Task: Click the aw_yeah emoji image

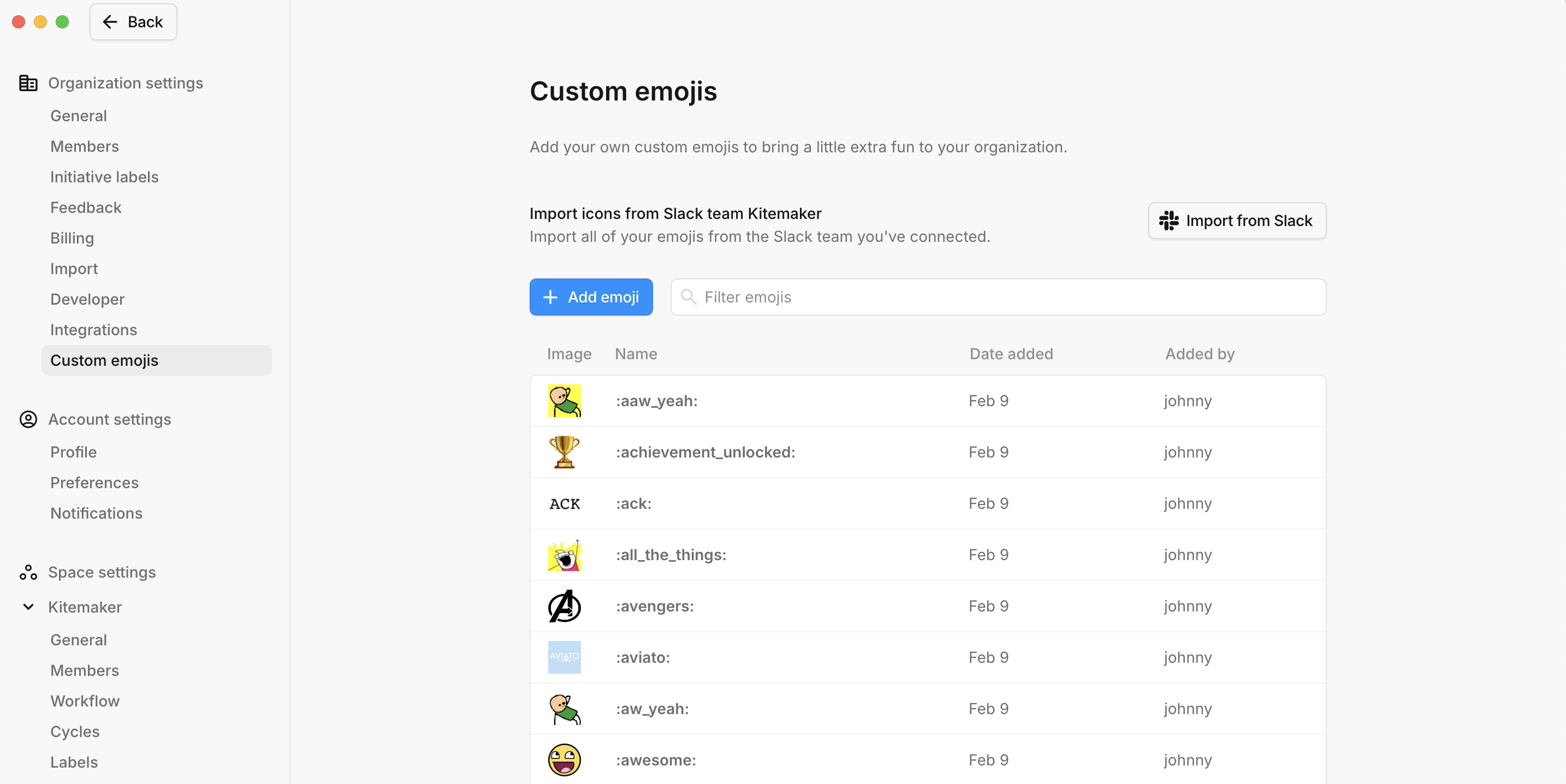Action: (564, 709)
